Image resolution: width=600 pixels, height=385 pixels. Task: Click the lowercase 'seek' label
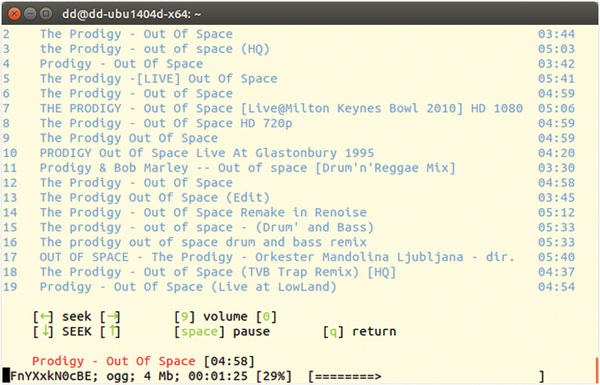(x=77, y=317)
